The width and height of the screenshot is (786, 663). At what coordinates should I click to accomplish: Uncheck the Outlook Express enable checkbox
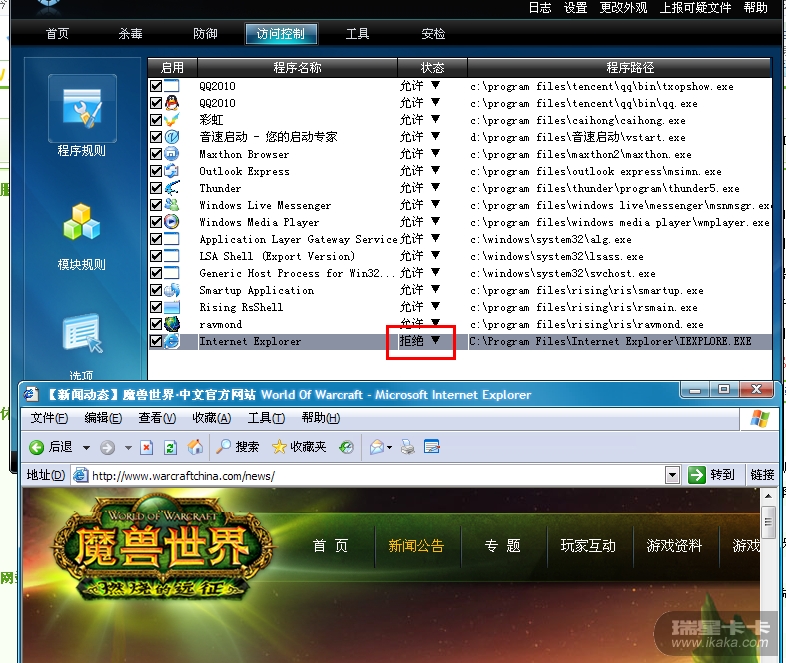click(156, 171)
